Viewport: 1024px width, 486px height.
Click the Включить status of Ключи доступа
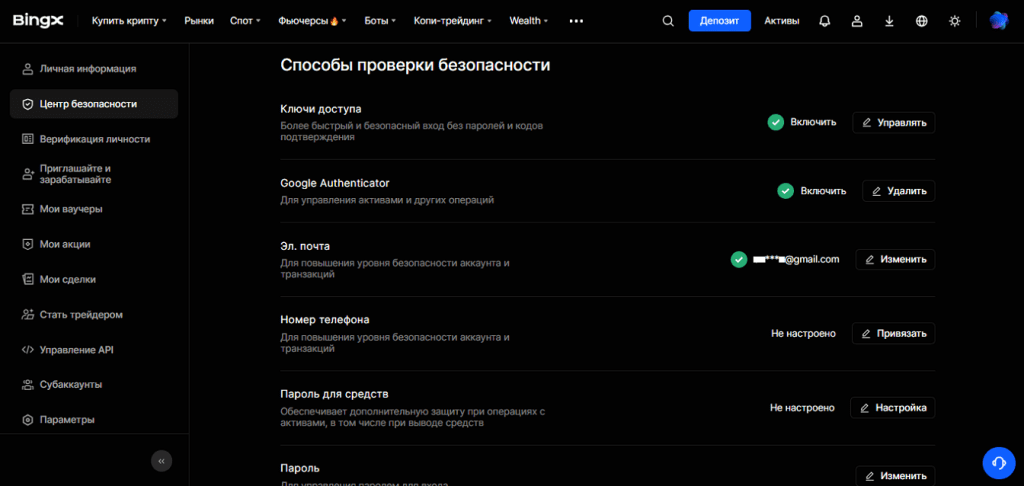tap(813, 122)
